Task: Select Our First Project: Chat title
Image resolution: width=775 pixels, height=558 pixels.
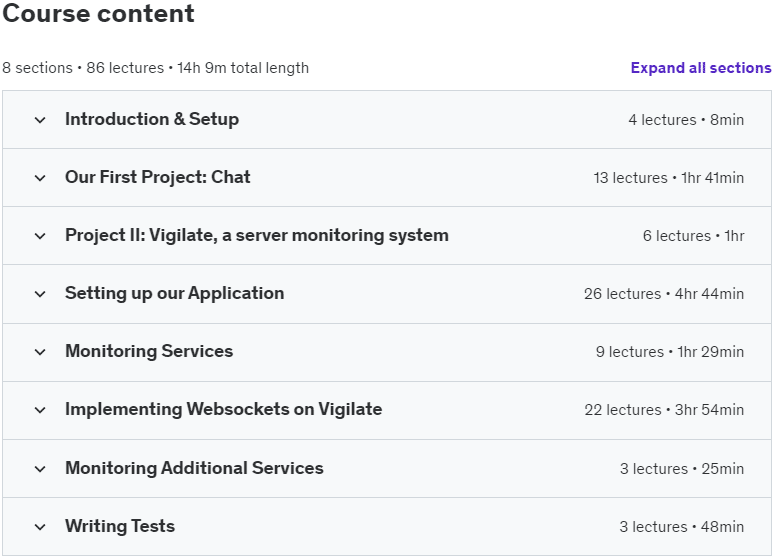Action: (x=158, y=177)
